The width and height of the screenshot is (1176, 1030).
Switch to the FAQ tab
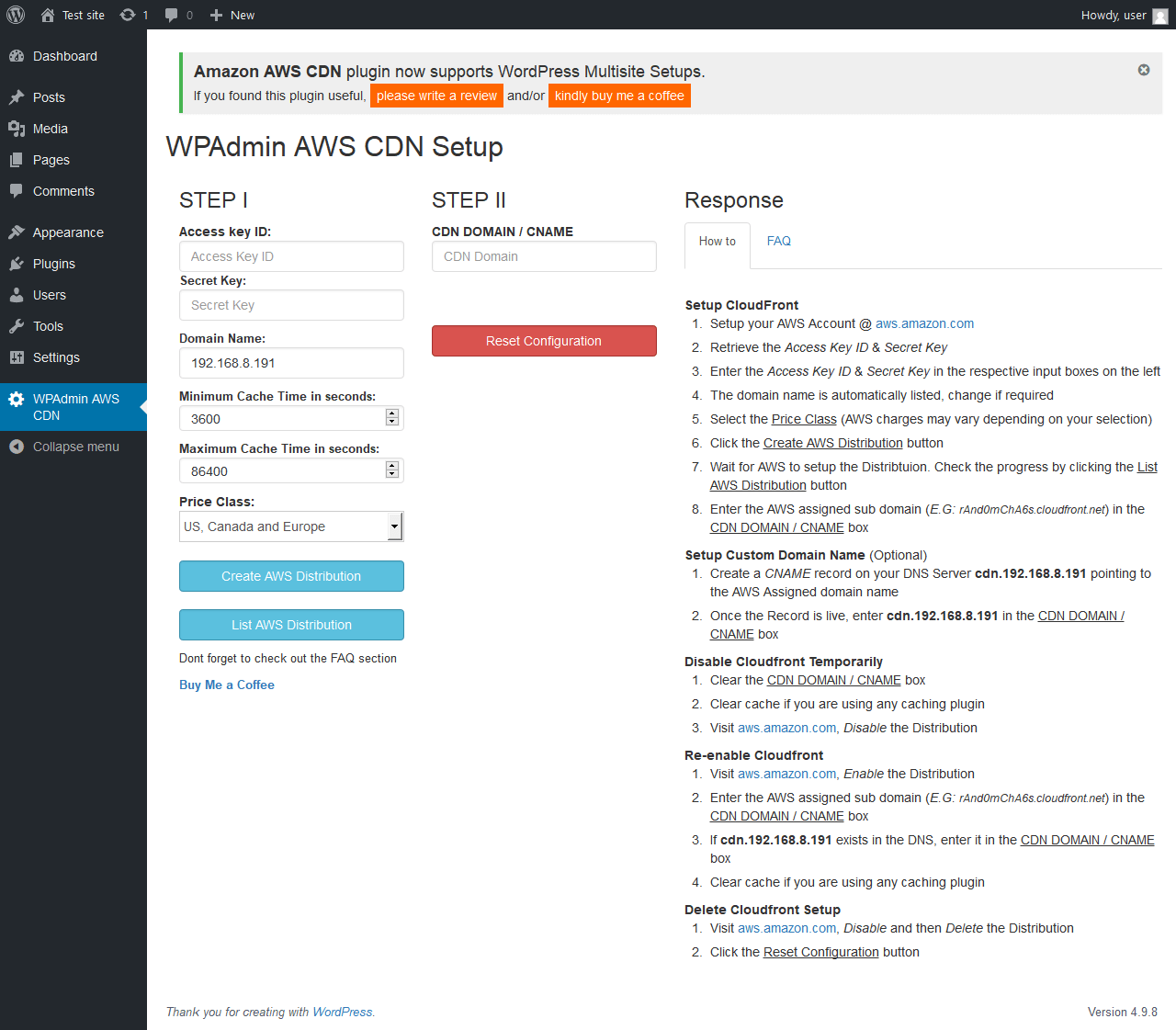[779, 241]
